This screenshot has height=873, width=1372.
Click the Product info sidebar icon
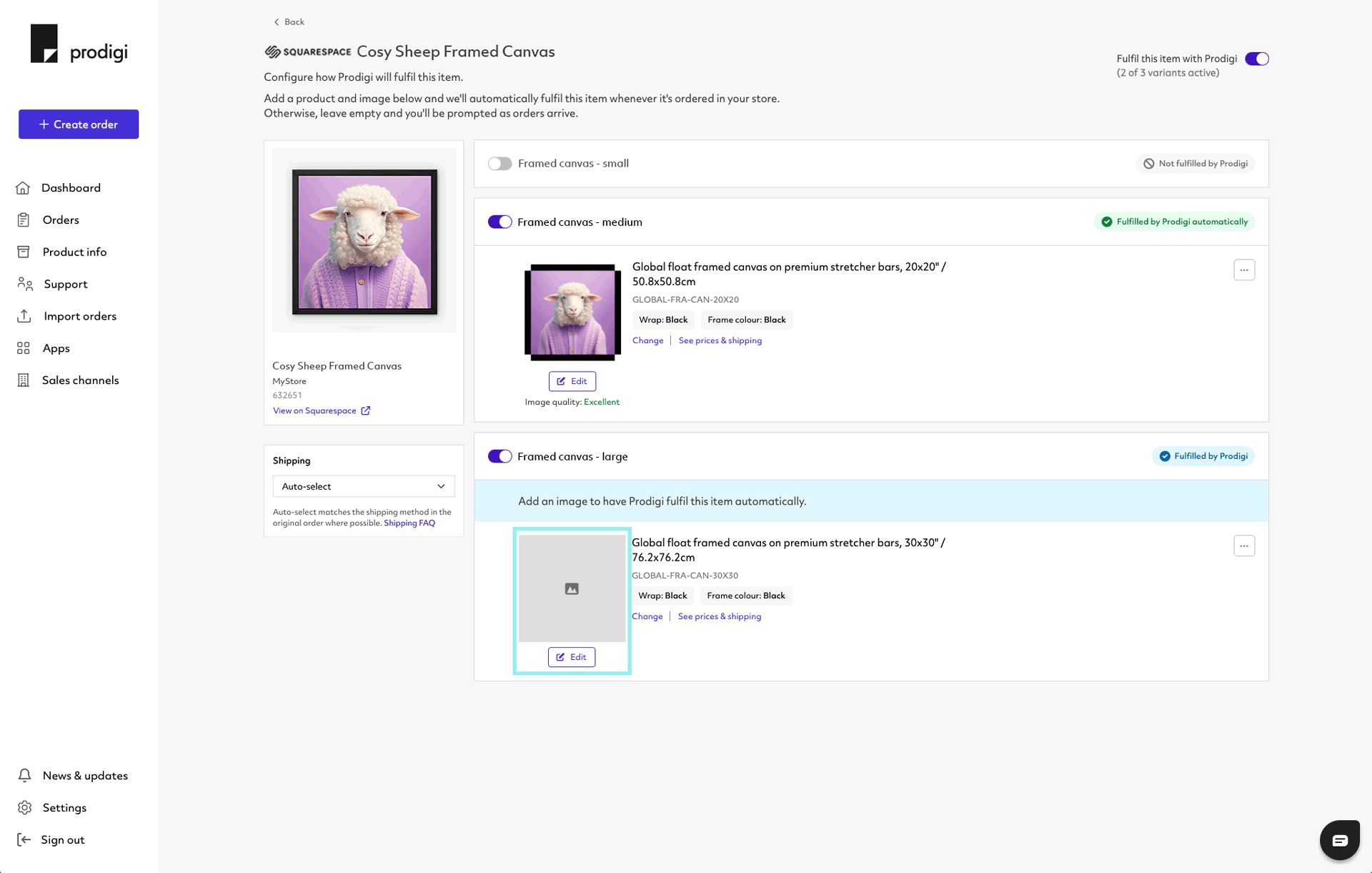click(x=24, y=251)
